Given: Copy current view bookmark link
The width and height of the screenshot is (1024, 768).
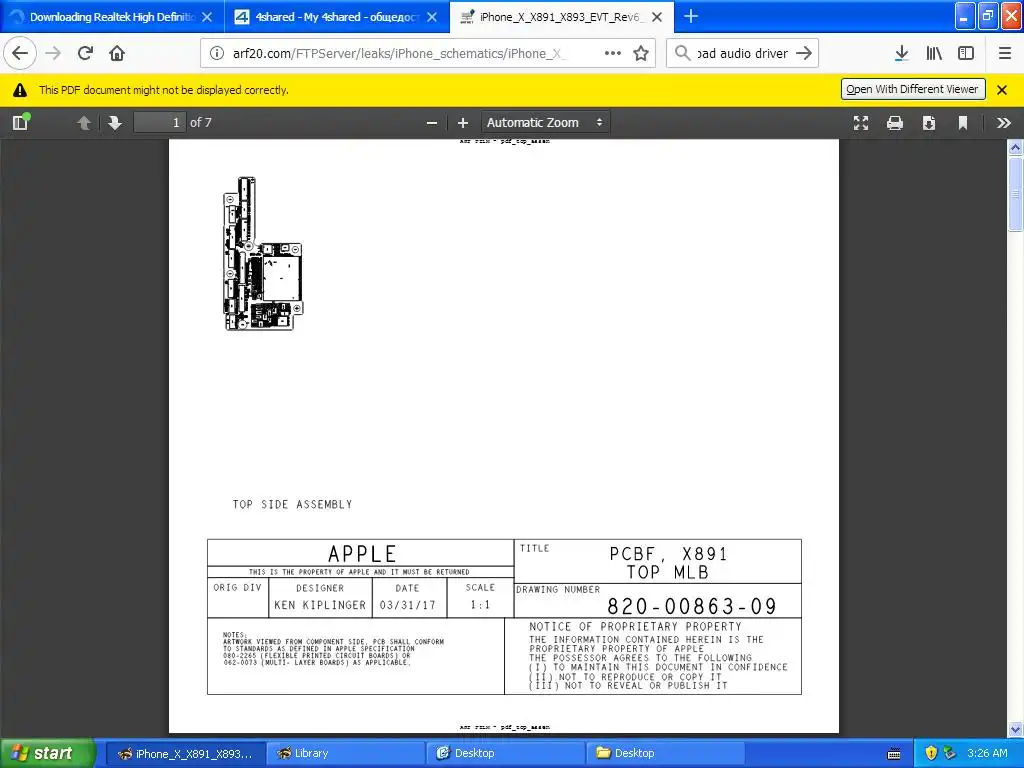Looking at the screenshot, I should (x=963, y=123).
